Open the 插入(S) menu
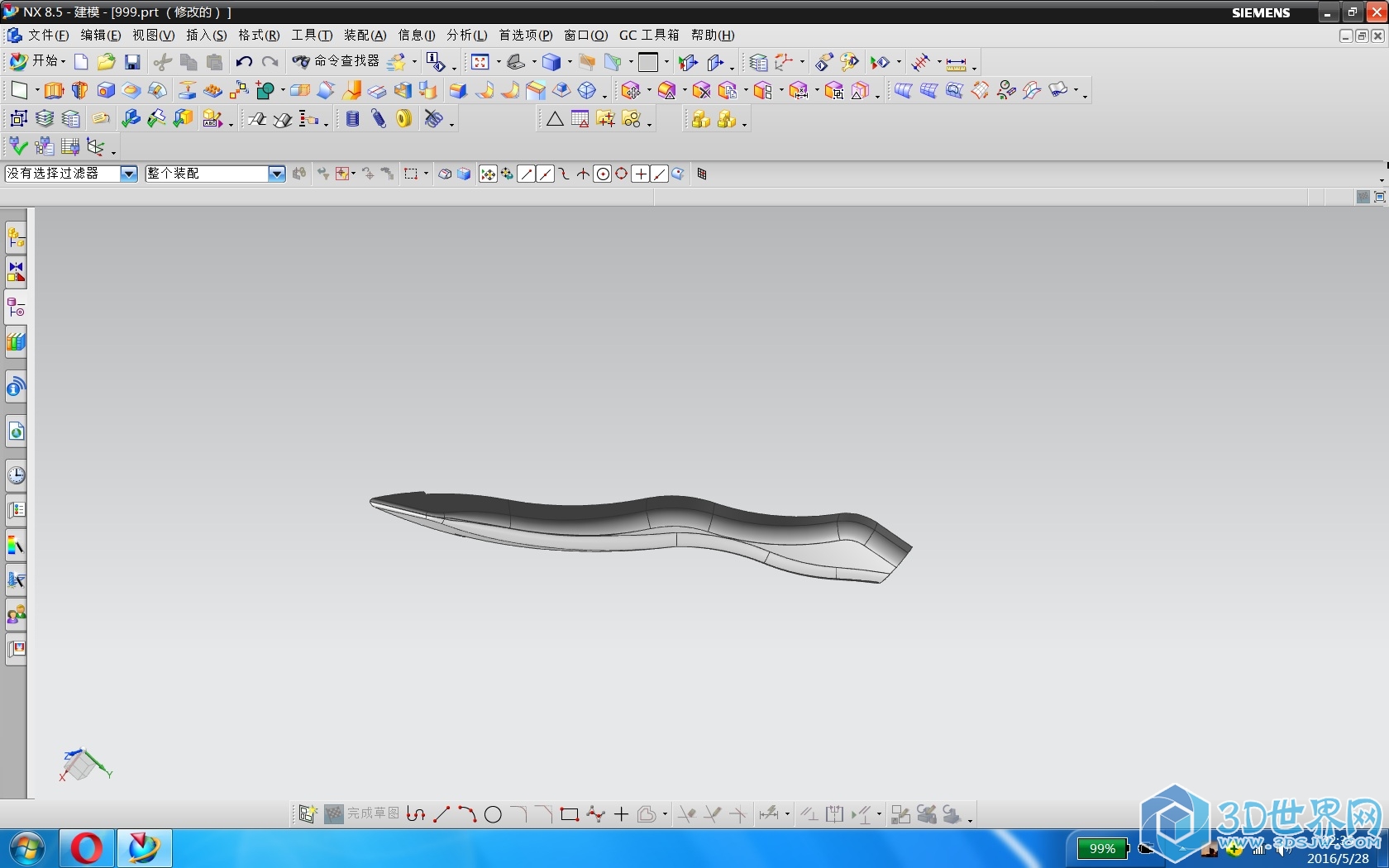This screenshot has width=1389, height=868. (x=206, y=35)
